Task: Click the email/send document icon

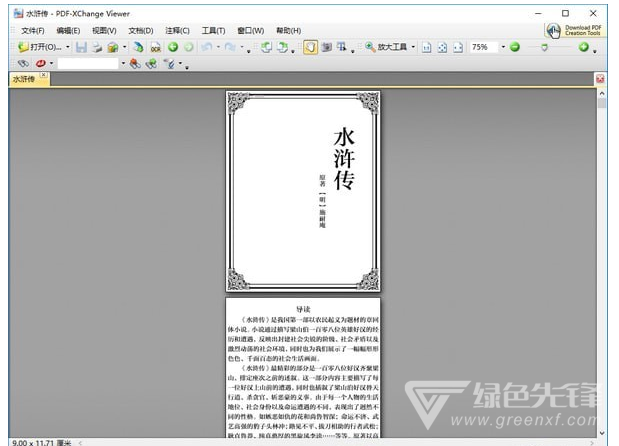Action: [113, 47]
